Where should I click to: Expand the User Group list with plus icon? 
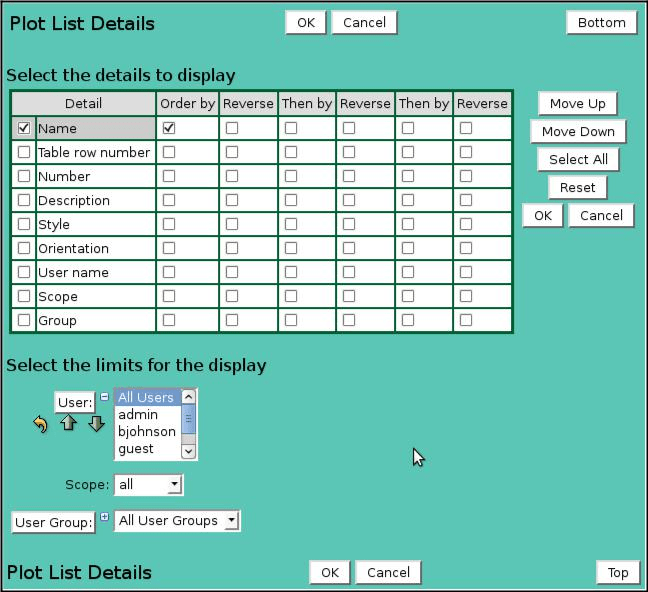[105, 517]
